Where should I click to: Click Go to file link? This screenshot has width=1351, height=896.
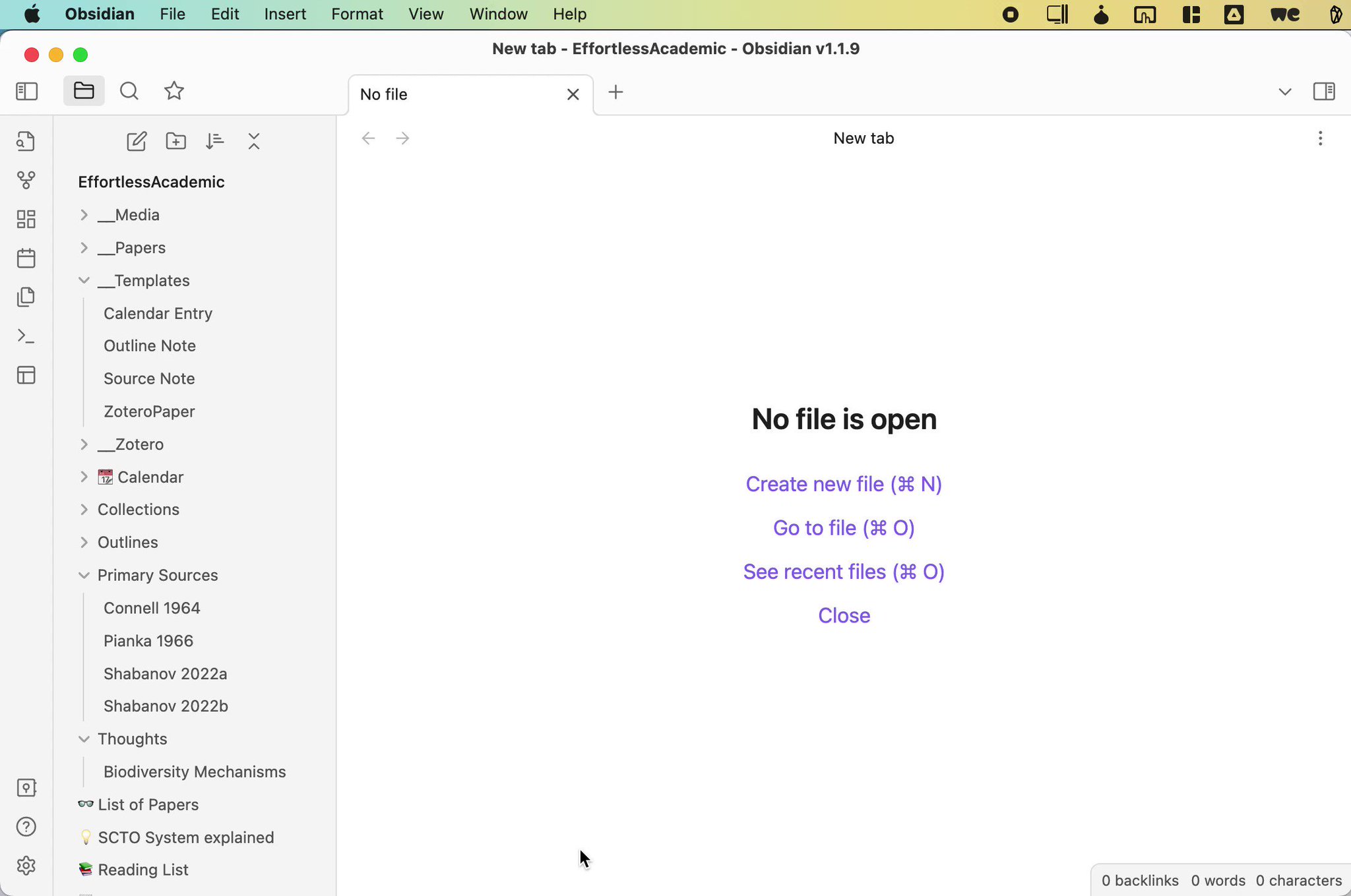844,528
